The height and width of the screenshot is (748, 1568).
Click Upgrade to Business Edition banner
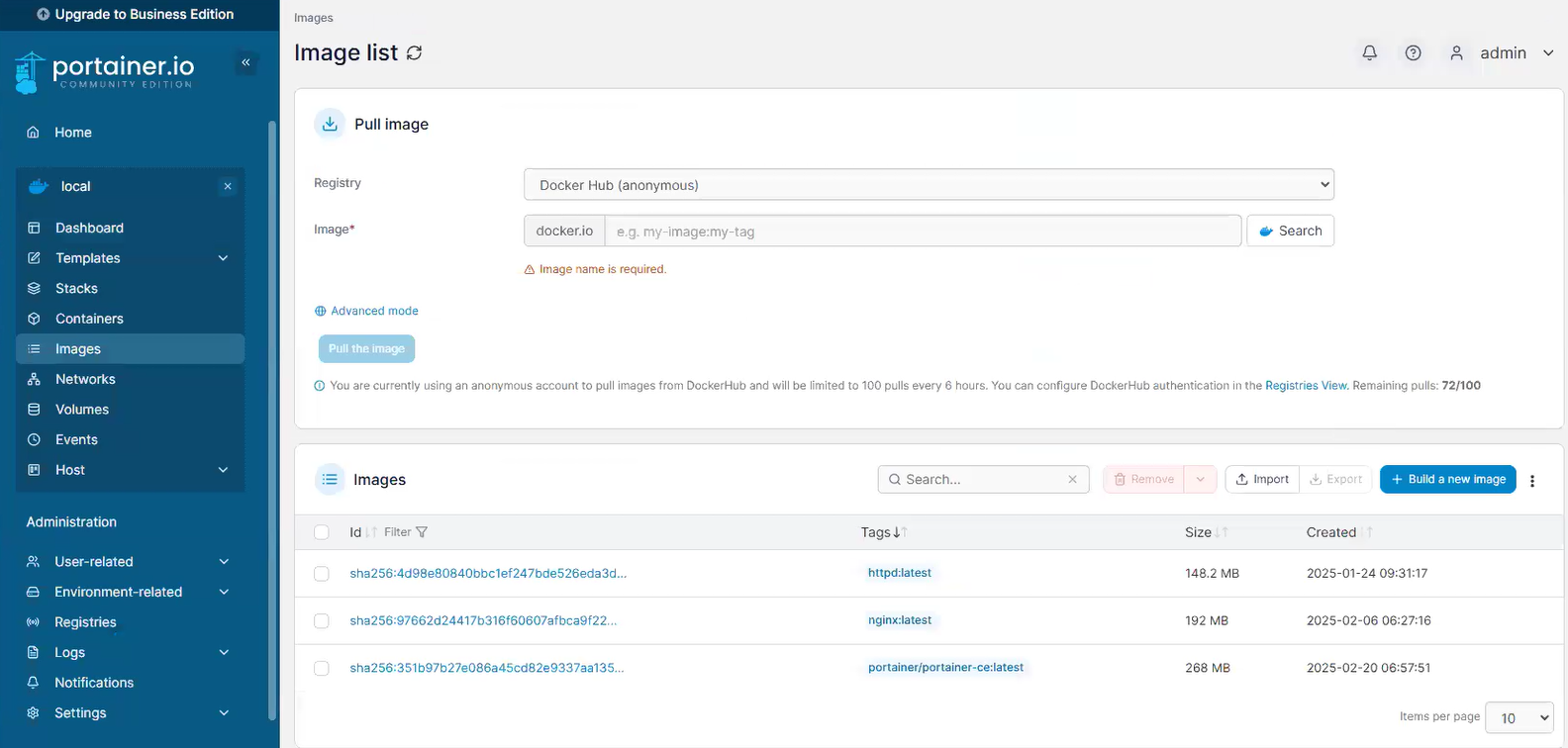click(x=136, y=15)
